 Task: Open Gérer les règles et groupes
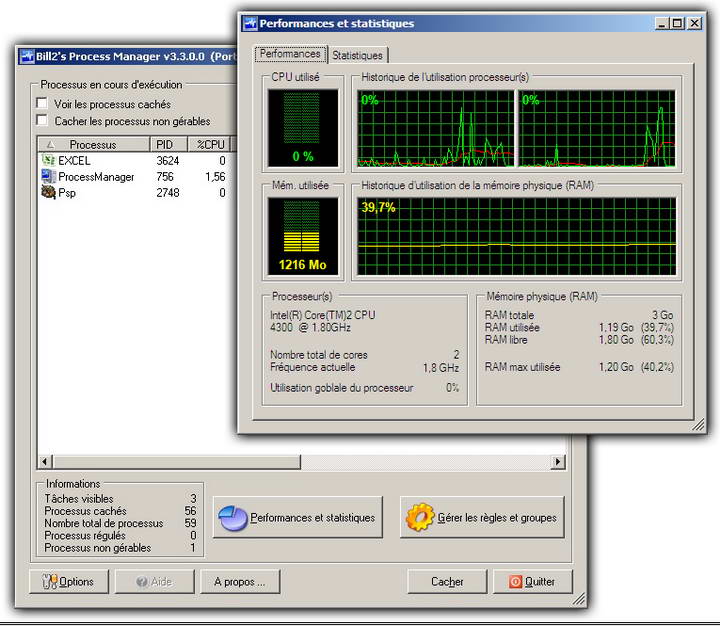(x=482, y=517)
